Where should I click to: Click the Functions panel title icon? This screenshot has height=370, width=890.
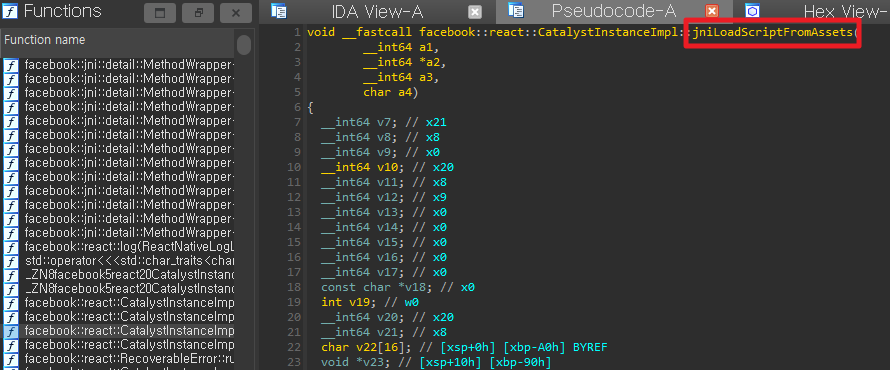pyautogui.click(x=11, y=11)
